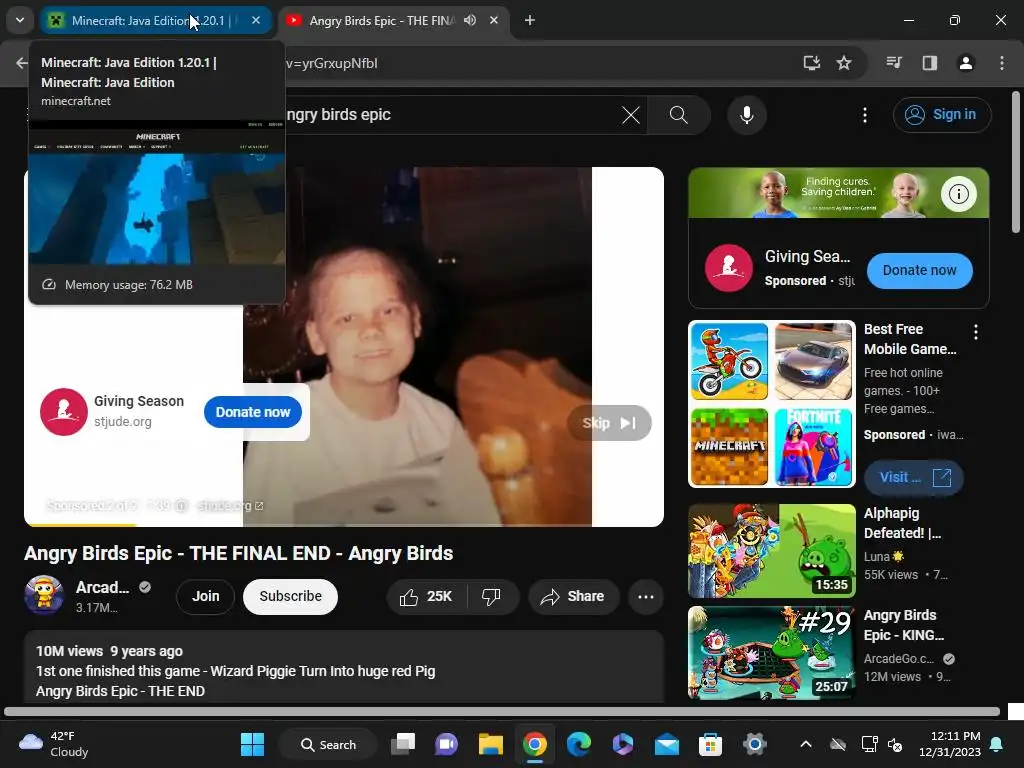Share the video
Screen dimensions: 1024x768
click(573, 596)
